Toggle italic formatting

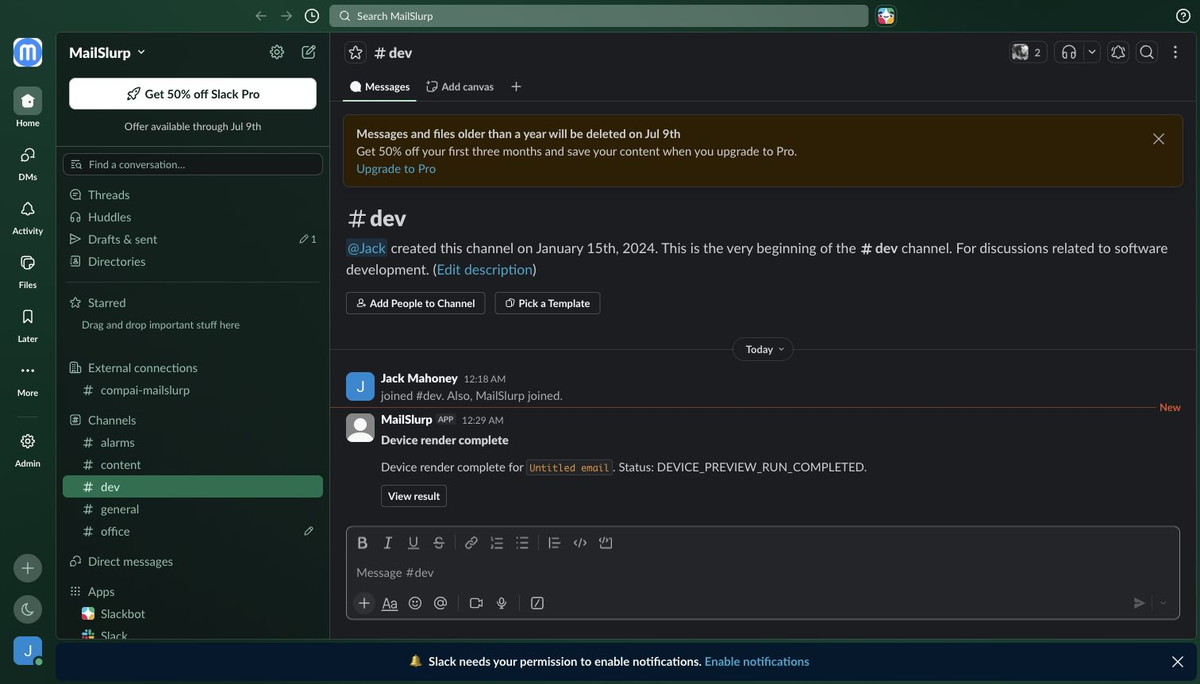coord(388,543)
